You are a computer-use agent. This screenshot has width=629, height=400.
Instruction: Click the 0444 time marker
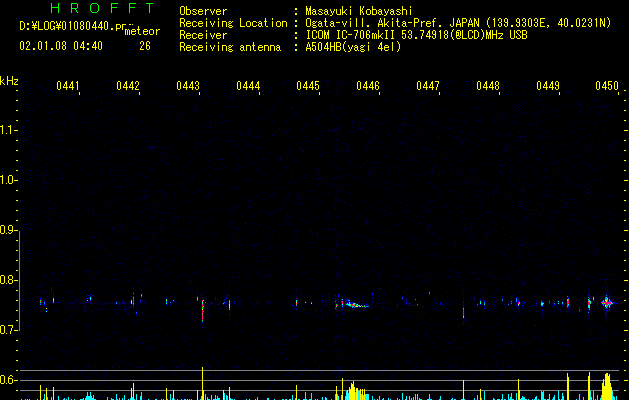(248, 86)
